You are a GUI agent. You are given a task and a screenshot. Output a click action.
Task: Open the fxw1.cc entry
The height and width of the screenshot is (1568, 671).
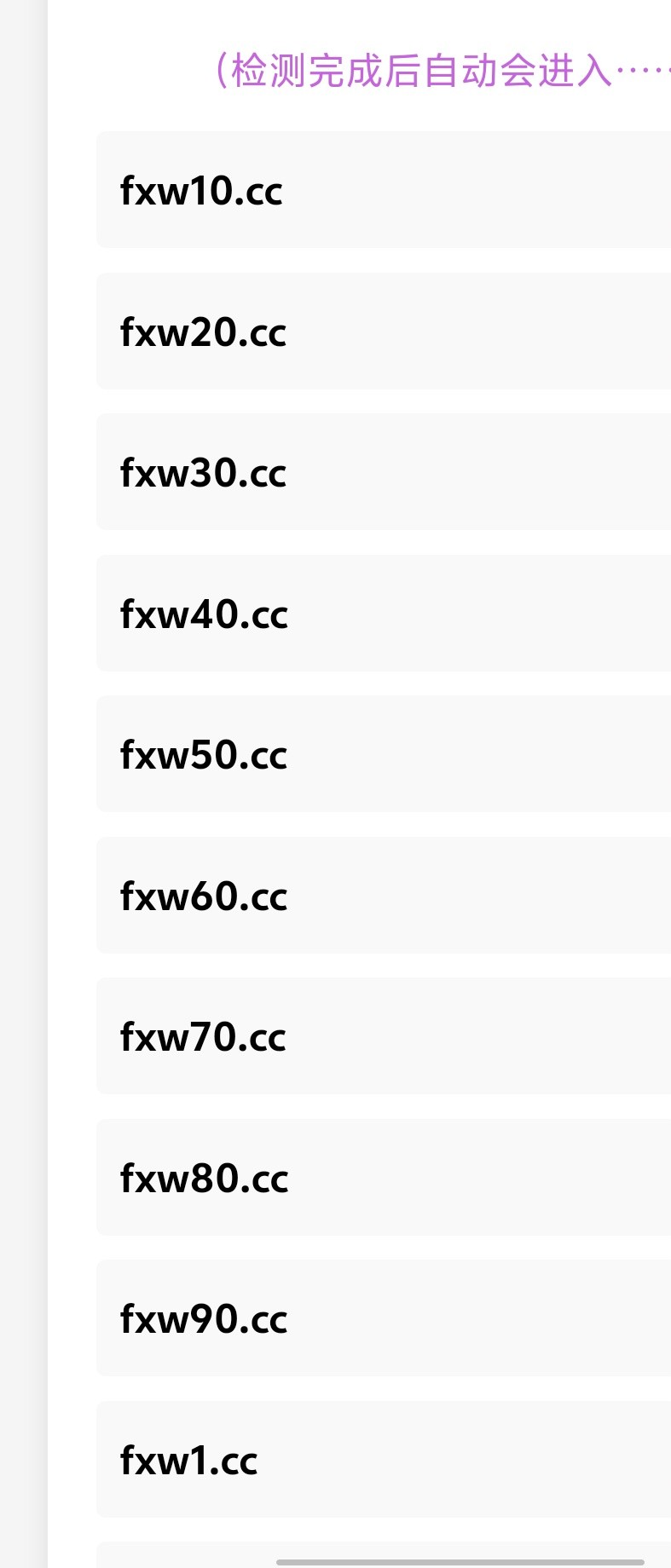click(x=384, y=1459)
